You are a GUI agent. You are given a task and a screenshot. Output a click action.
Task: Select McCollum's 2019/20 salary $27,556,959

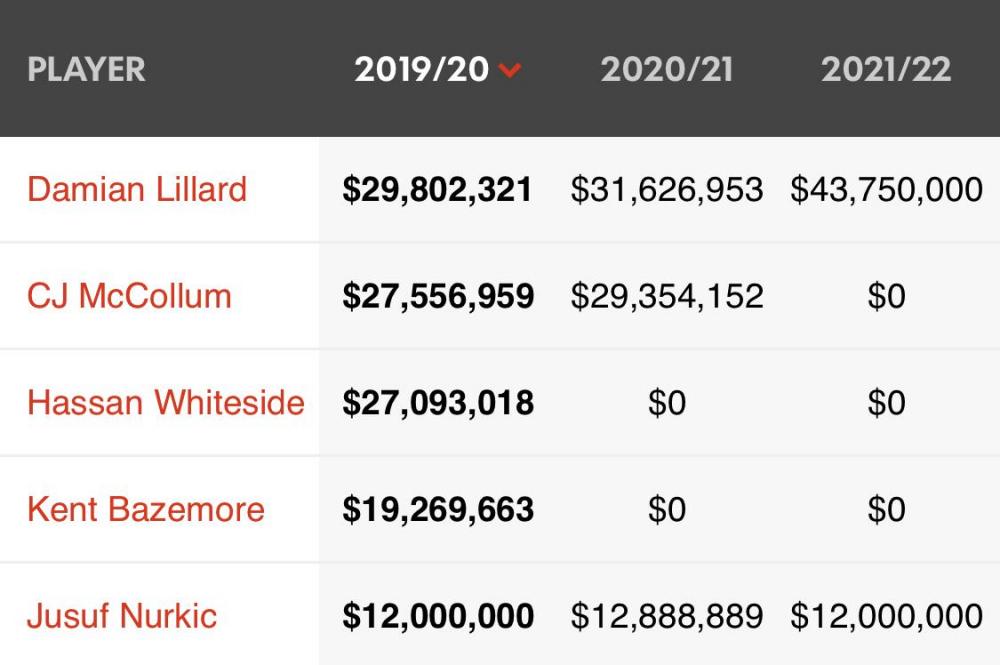(x=438, y=296)
